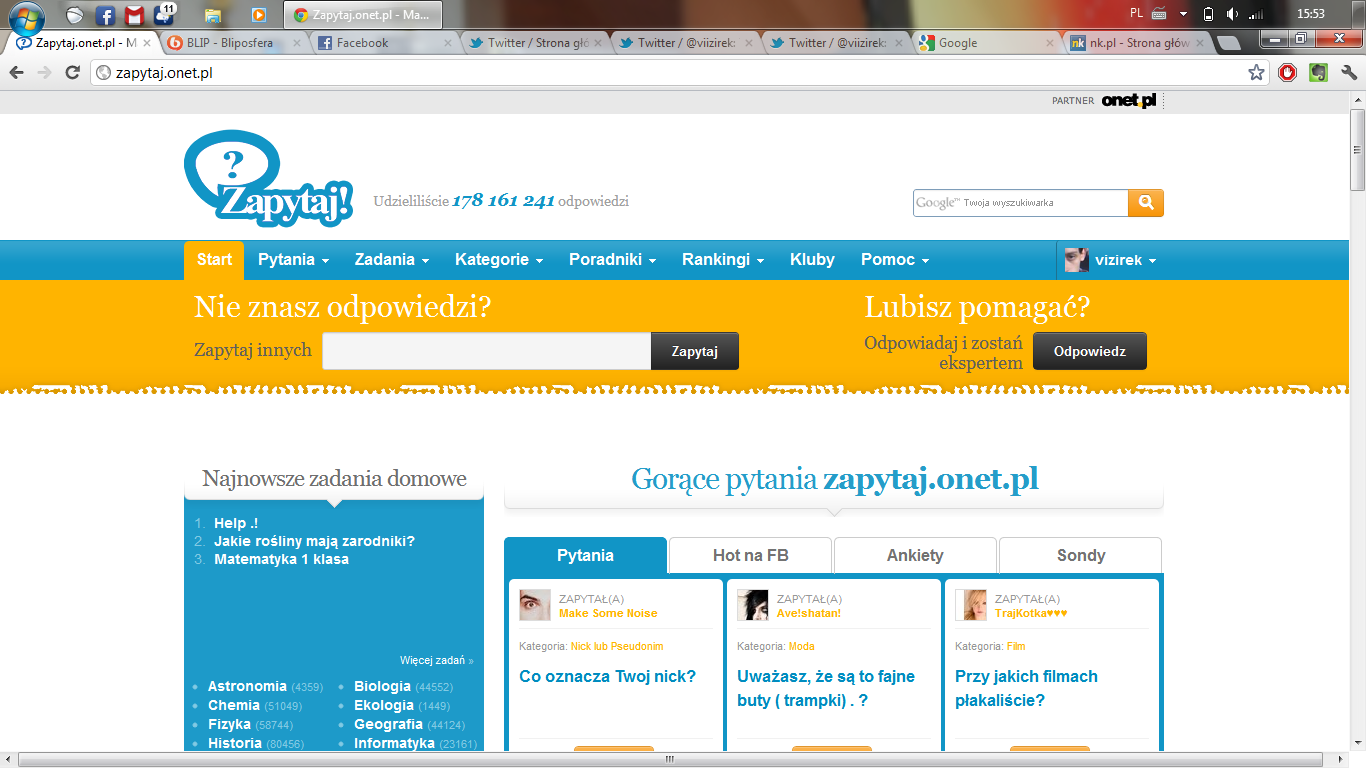Open the Moda category link
This screenshot has height=768, width=1366.
[801, 646]
